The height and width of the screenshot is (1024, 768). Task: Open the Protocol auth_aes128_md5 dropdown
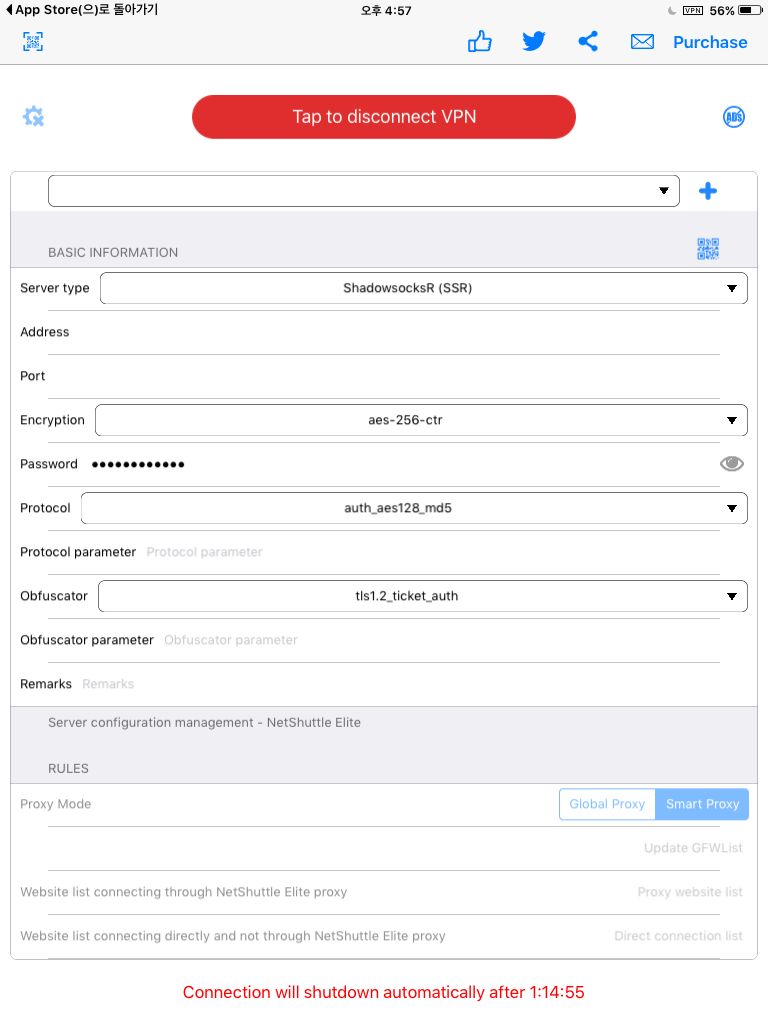pos(414,508)
